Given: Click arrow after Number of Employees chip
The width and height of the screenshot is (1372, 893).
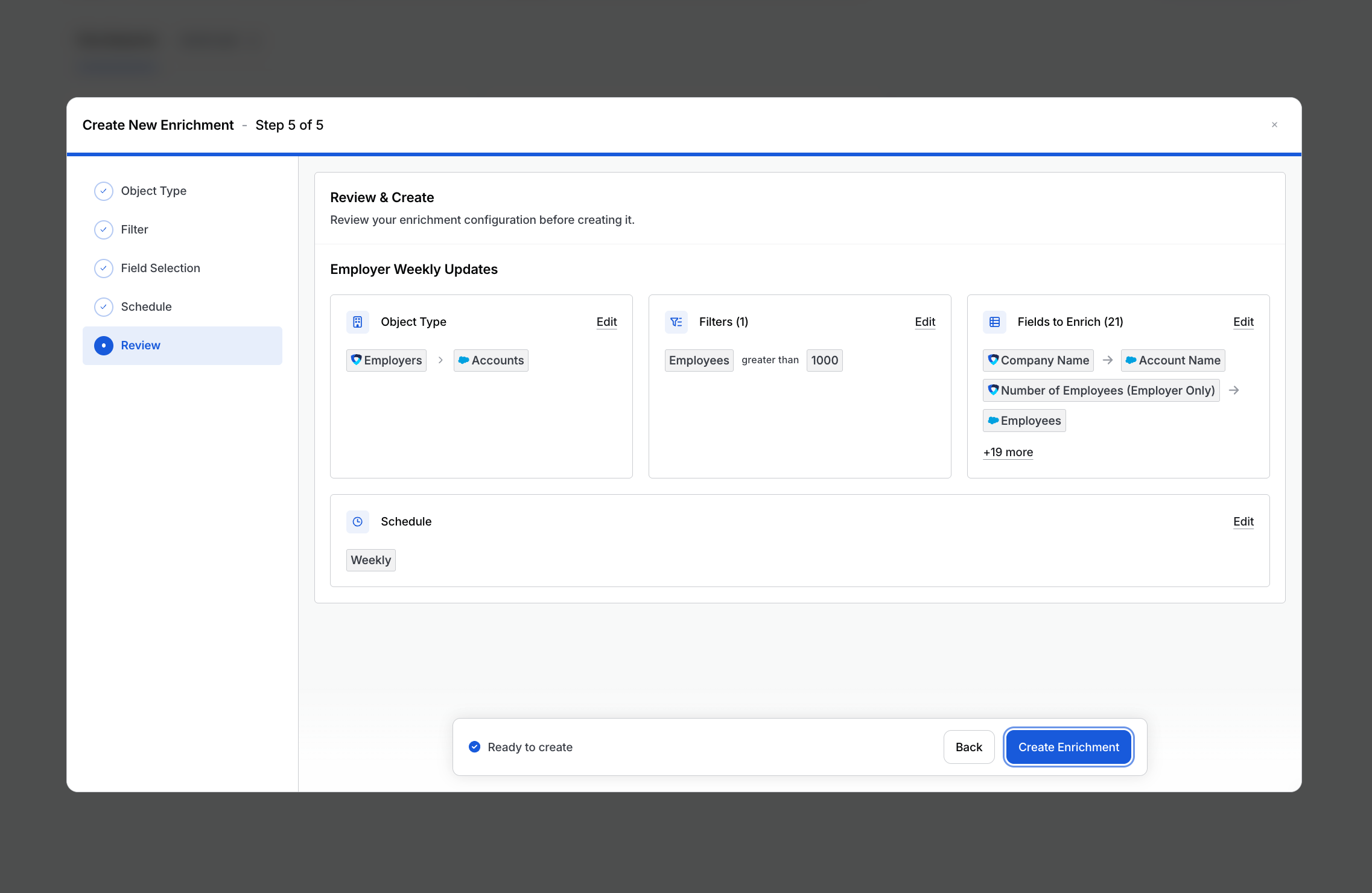Looking at the screenshot, I should 1234,390.
